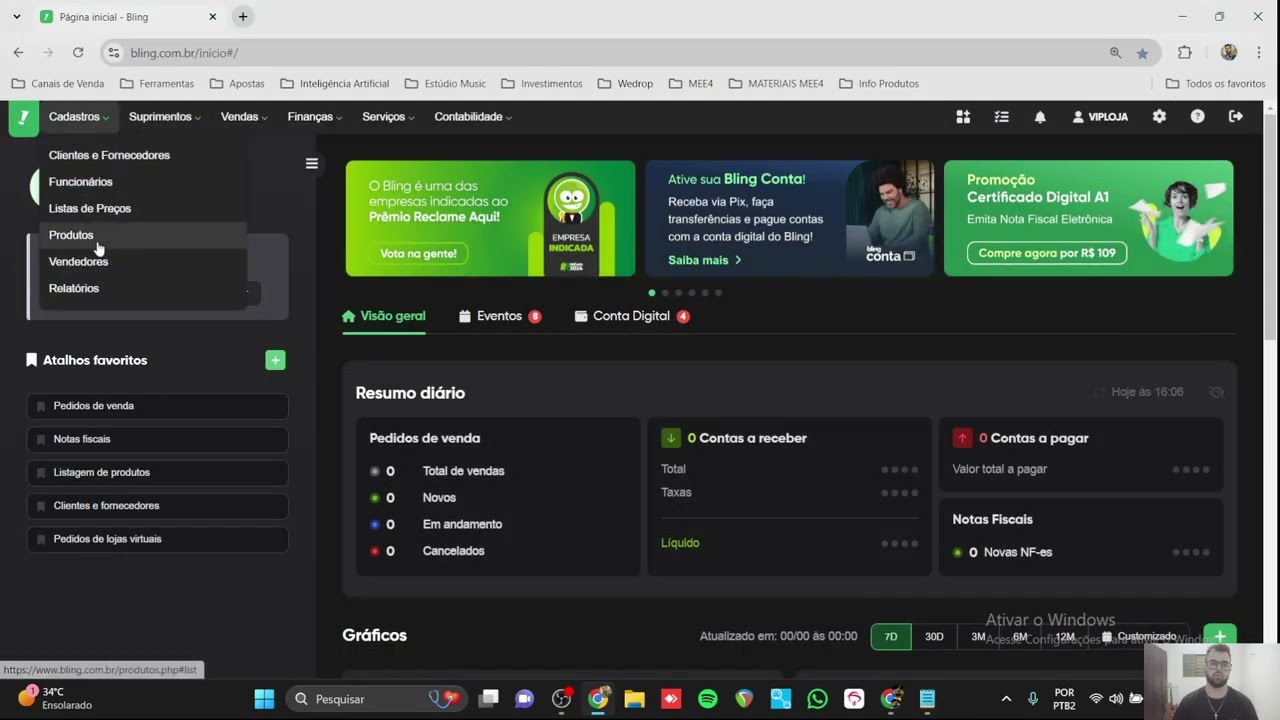Click the Windows Task View icon
1280x720 pixels.
pyautogui.click(x=488, y=699)
